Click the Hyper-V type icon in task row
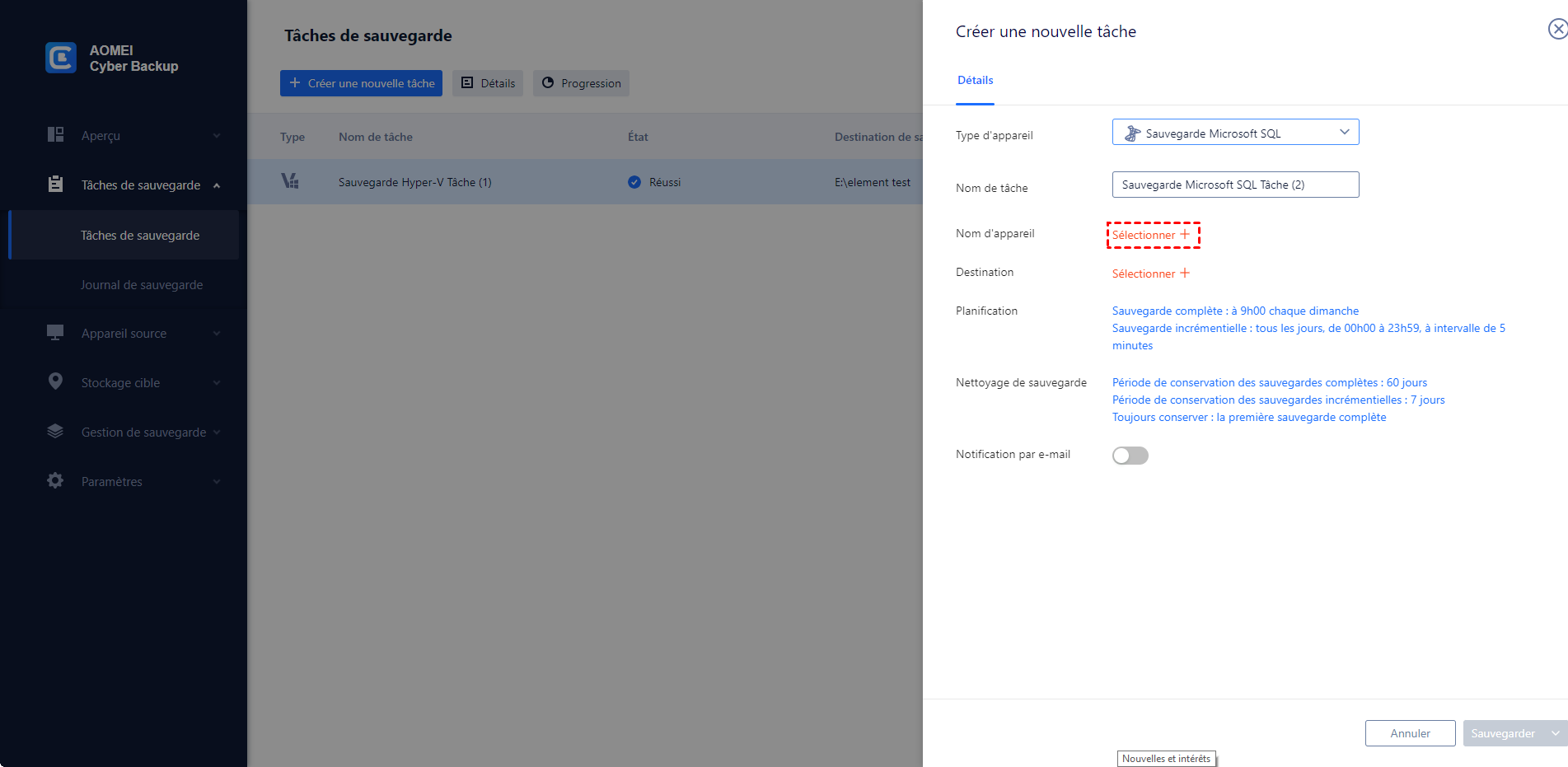Image resolution: width=1568 pixels, height=767 pixels. click(290, 181)
